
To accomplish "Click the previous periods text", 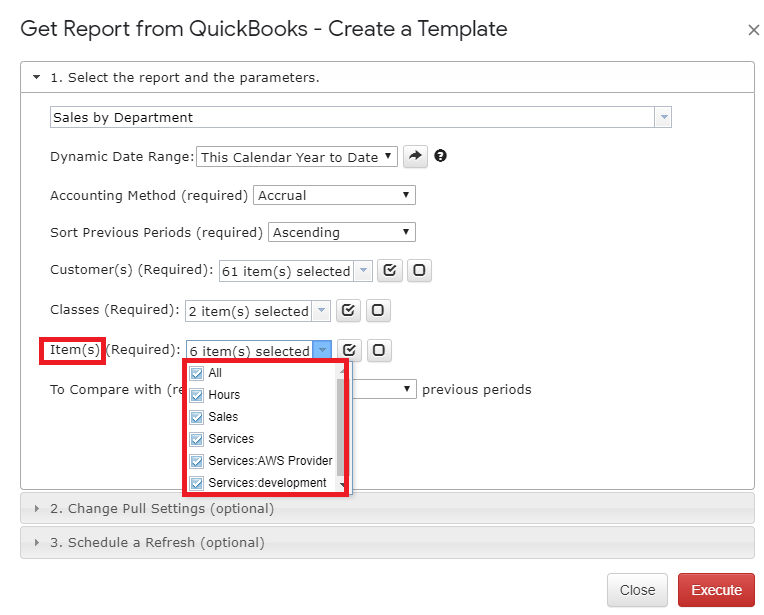I will point(477,389).
